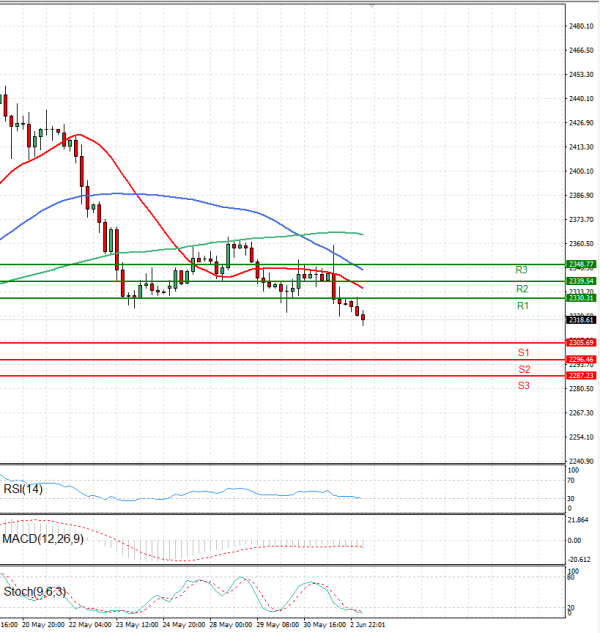
Task: Click the Stoch(9,6,3) indicator label
Action: click(34, 591)
